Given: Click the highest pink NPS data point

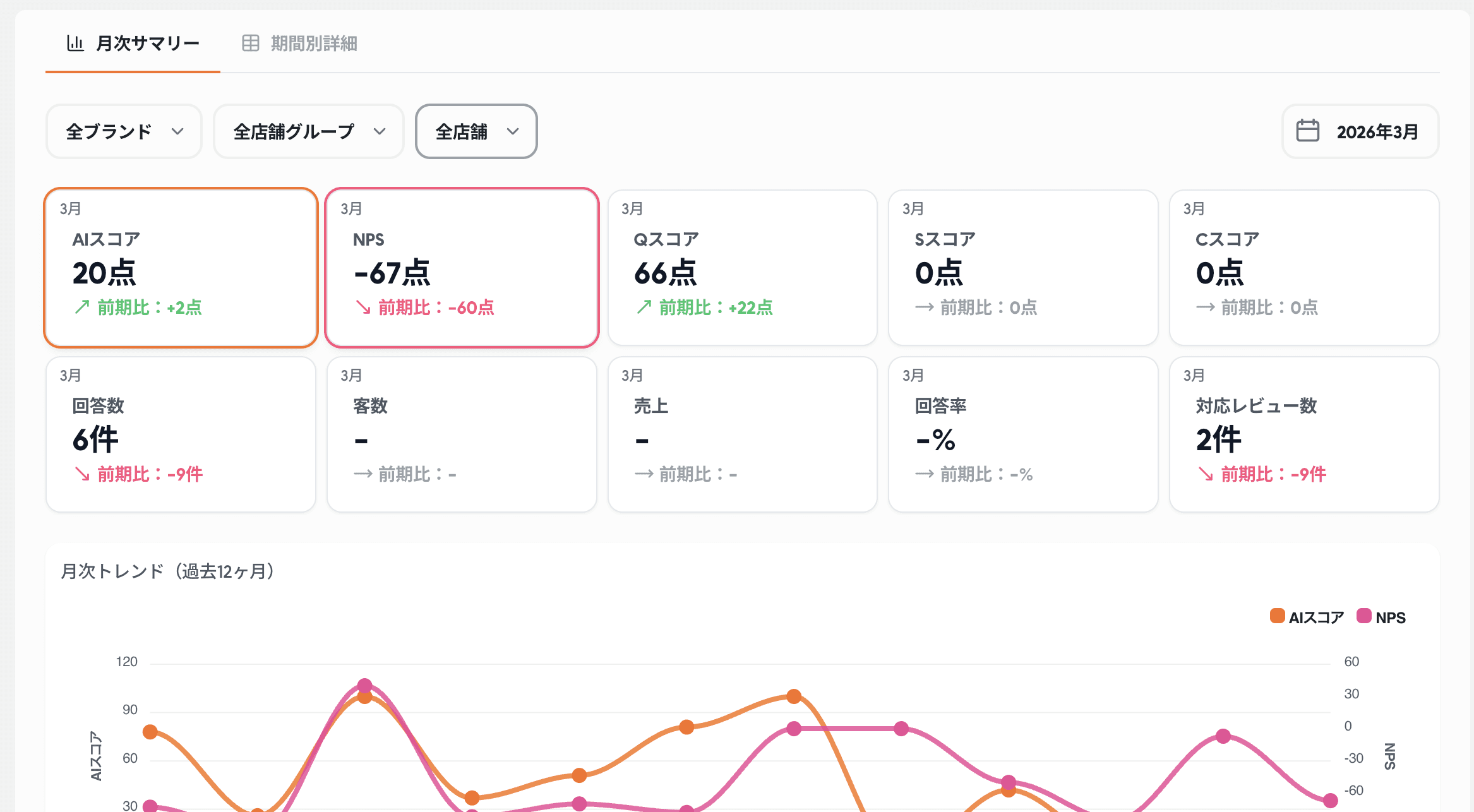Looking at the screenshot, I should pyautogui.click(x=364, y=686).
